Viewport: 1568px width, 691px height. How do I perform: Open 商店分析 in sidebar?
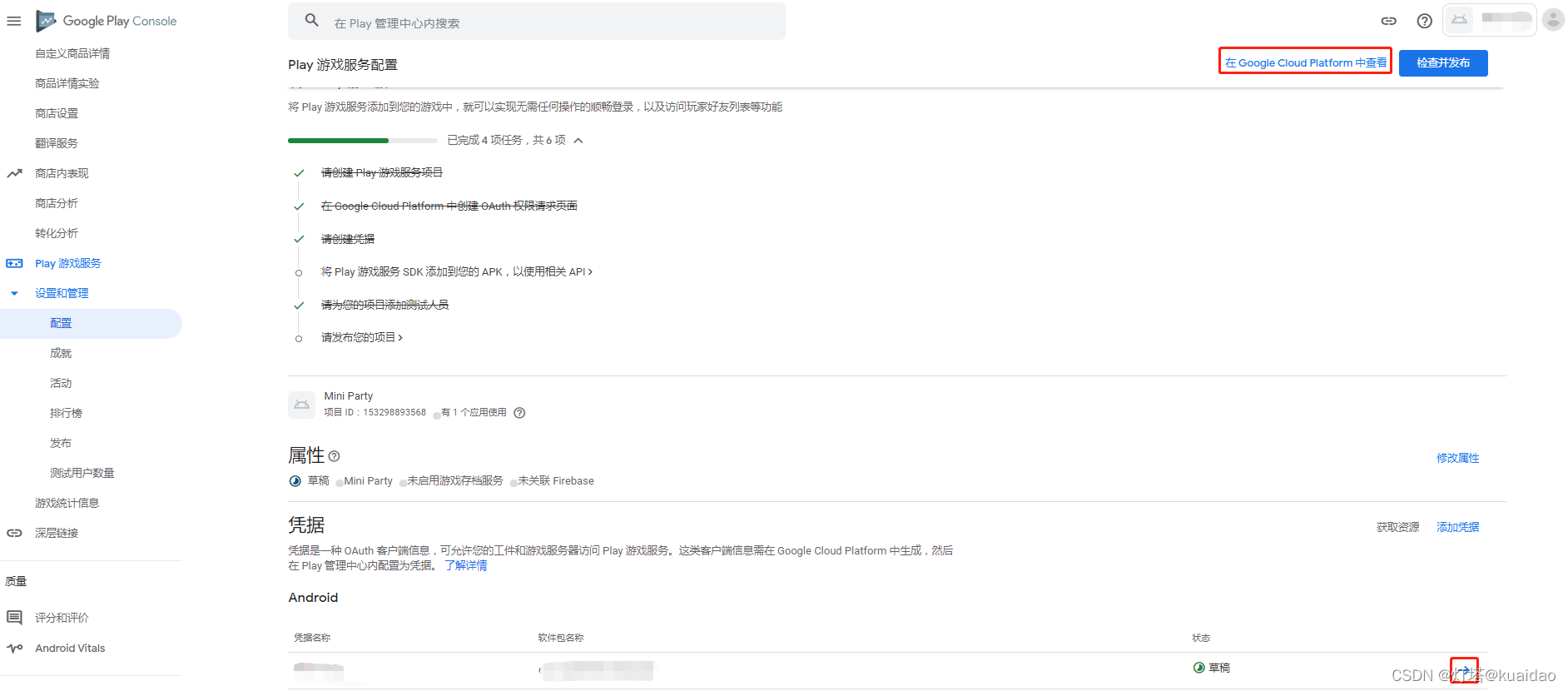click(57, 203)
